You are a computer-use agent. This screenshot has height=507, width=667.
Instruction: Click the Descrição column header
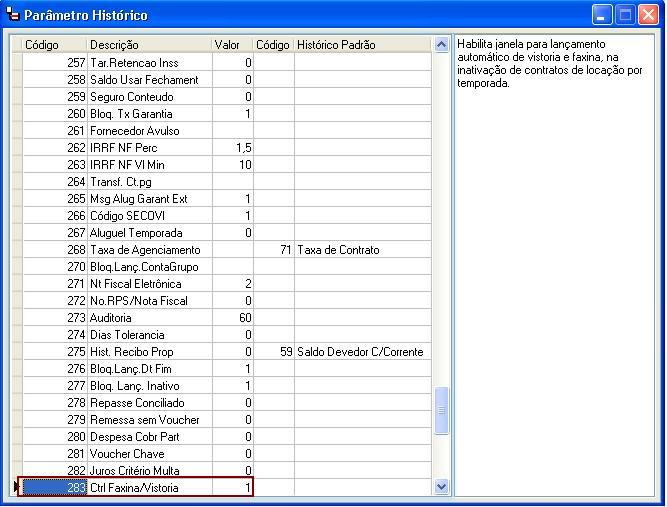[x=148, y=45]
